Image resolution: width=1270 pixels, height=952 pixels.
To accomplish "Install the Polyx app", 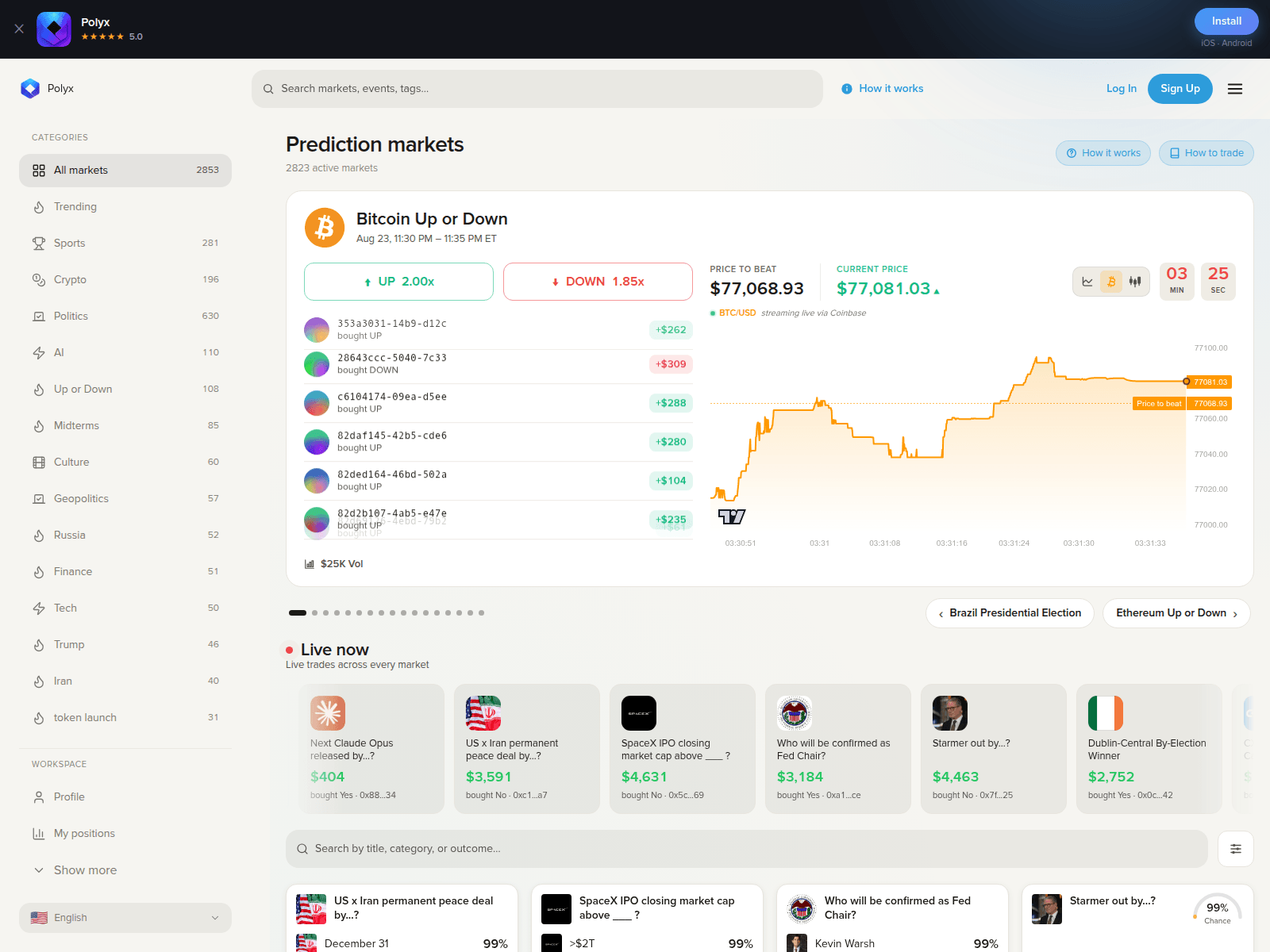I will click(x=1226, y=21).
